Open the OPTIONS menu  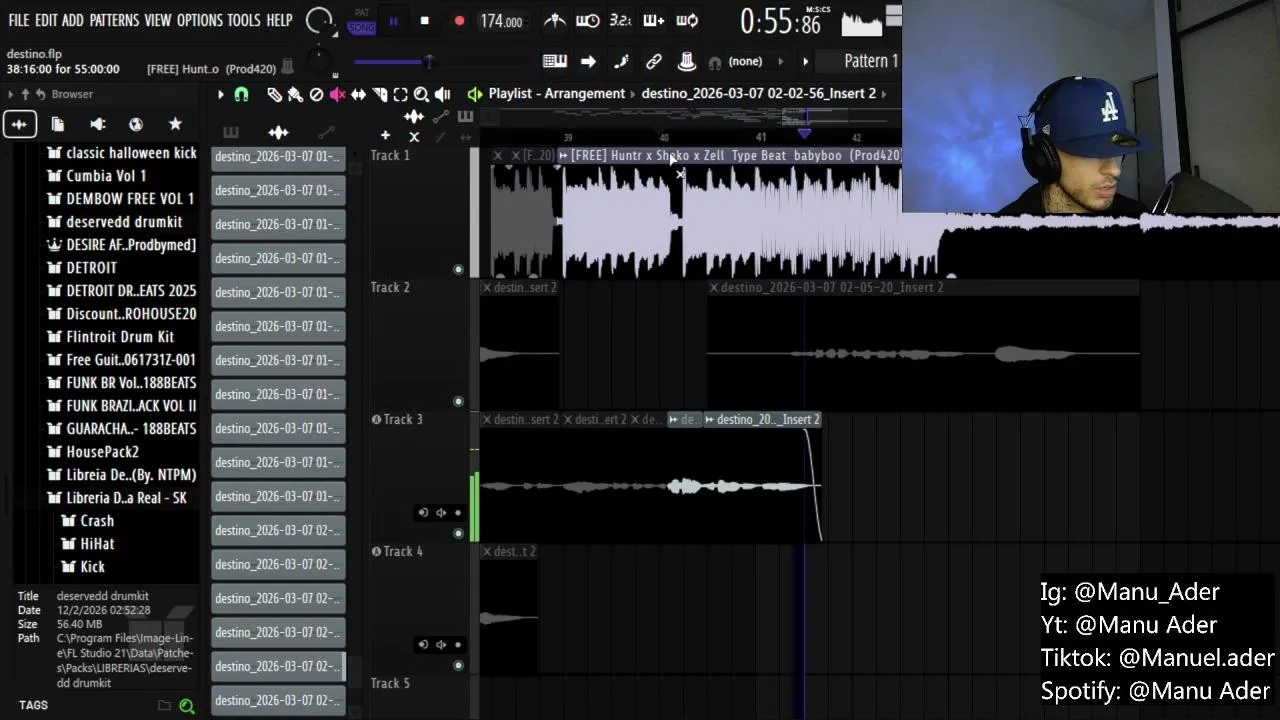pos(200,20)
